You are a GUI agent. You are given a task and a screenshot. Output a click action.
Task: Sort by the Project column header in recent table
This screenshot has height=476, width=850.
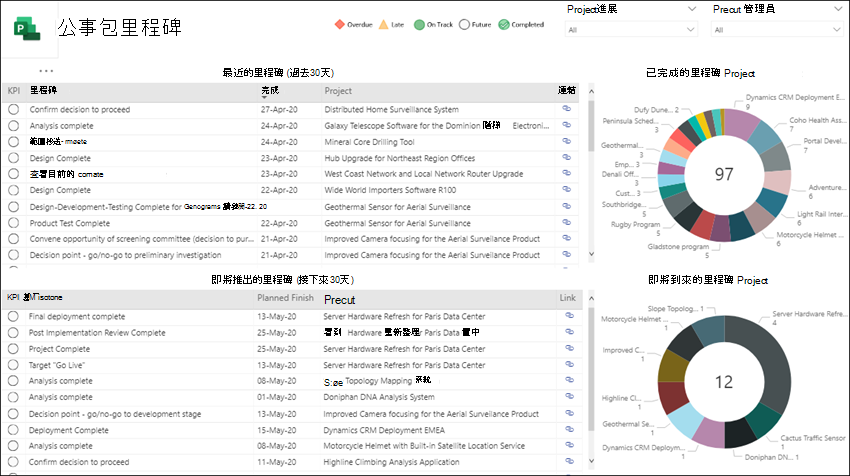pyautogui.click(x=338, y=91)
